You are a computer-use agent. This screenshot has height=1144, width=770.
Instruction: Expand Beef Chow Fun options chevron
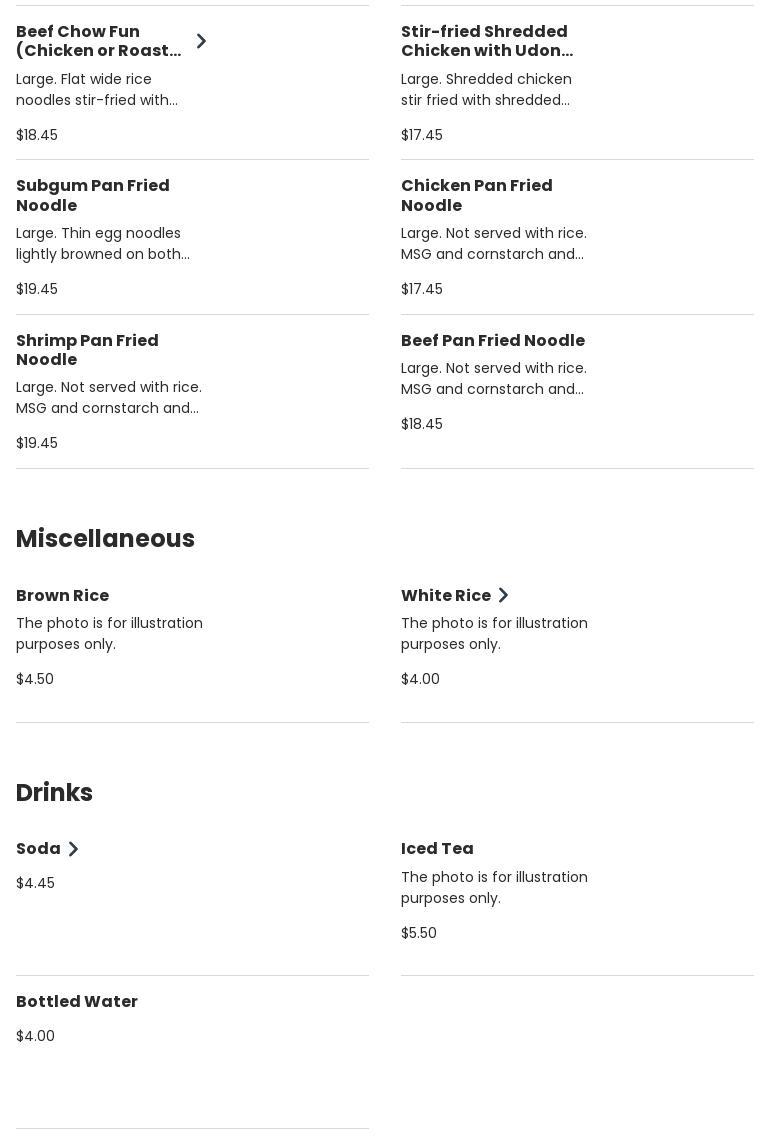(x=201, y=41)
